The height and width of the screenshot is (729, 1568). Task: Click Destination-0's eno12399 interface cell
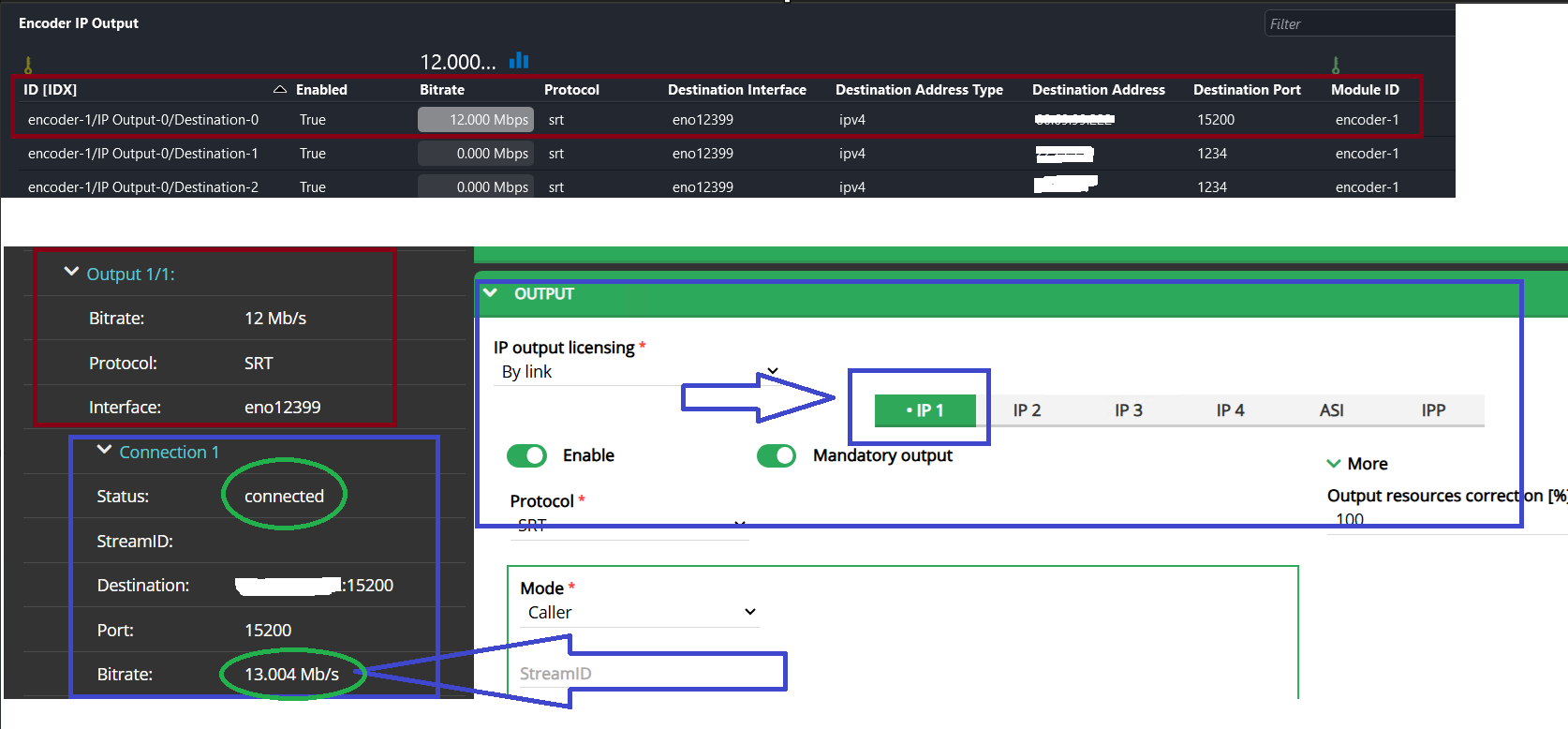pyautogui.click(x=703, y=120)
